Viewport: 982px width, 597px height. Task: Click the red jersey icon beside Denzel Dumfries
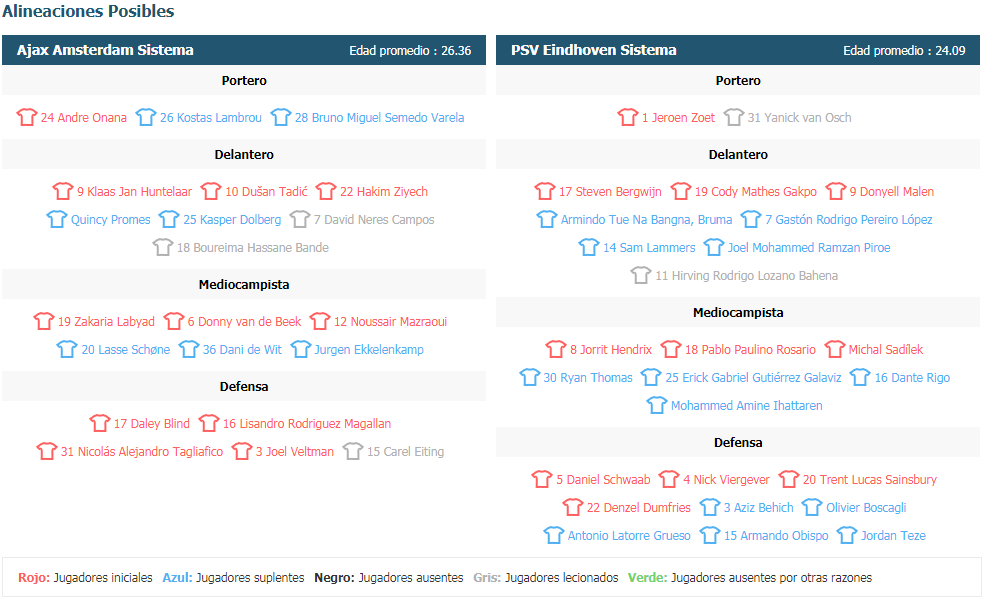click(x=572, y=507)
